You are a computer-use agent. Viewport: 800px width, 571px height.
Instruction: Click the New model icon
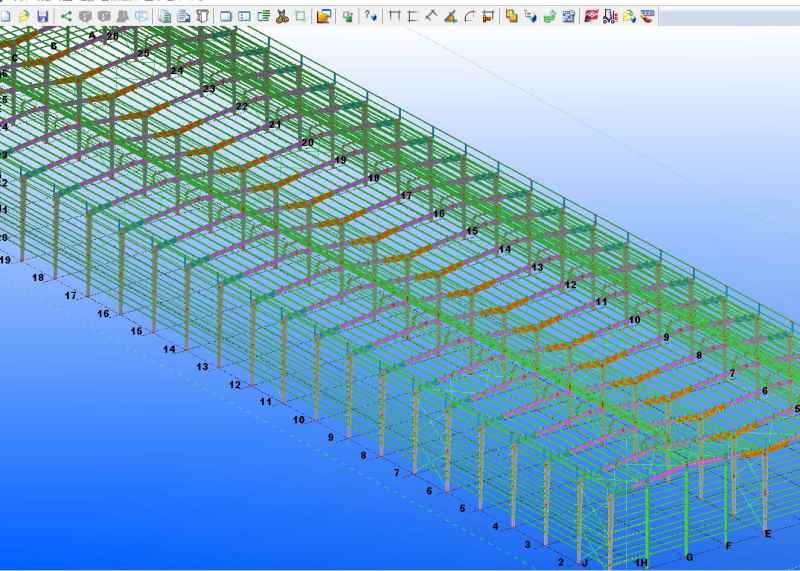6,17
